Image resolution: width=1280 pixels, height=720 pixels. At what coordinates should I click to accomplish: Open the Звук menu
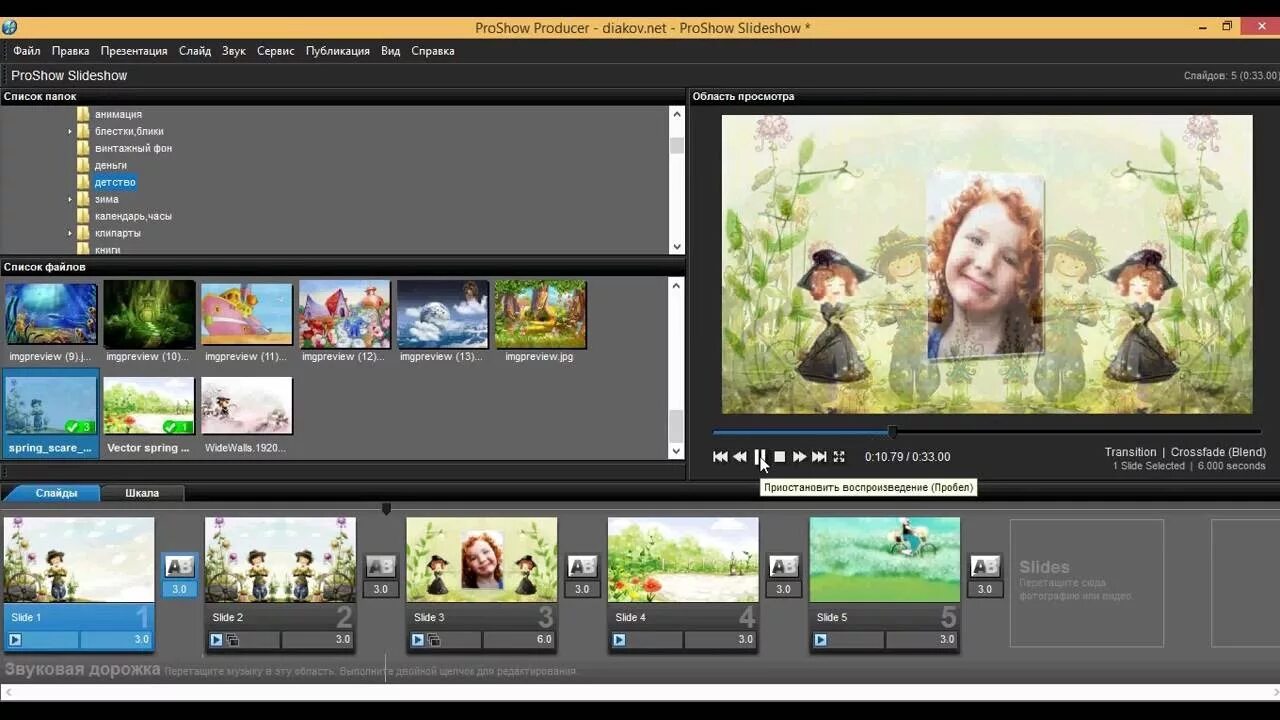[x=234, y=51]
